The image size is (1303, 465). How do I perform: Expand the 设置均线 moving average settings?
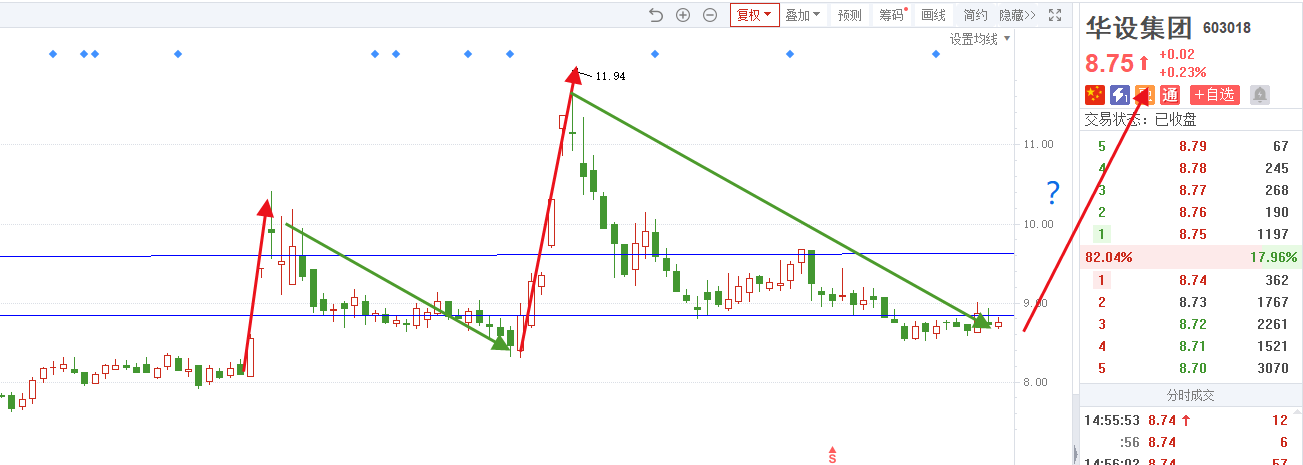980,39
